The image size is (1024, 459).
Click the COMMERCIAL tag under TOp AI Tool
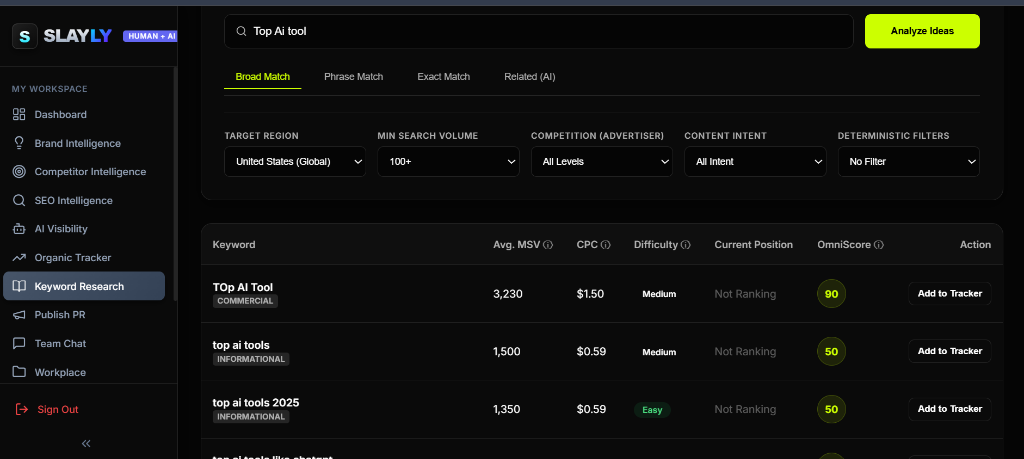pyautogui.click(x=245, y=301)
